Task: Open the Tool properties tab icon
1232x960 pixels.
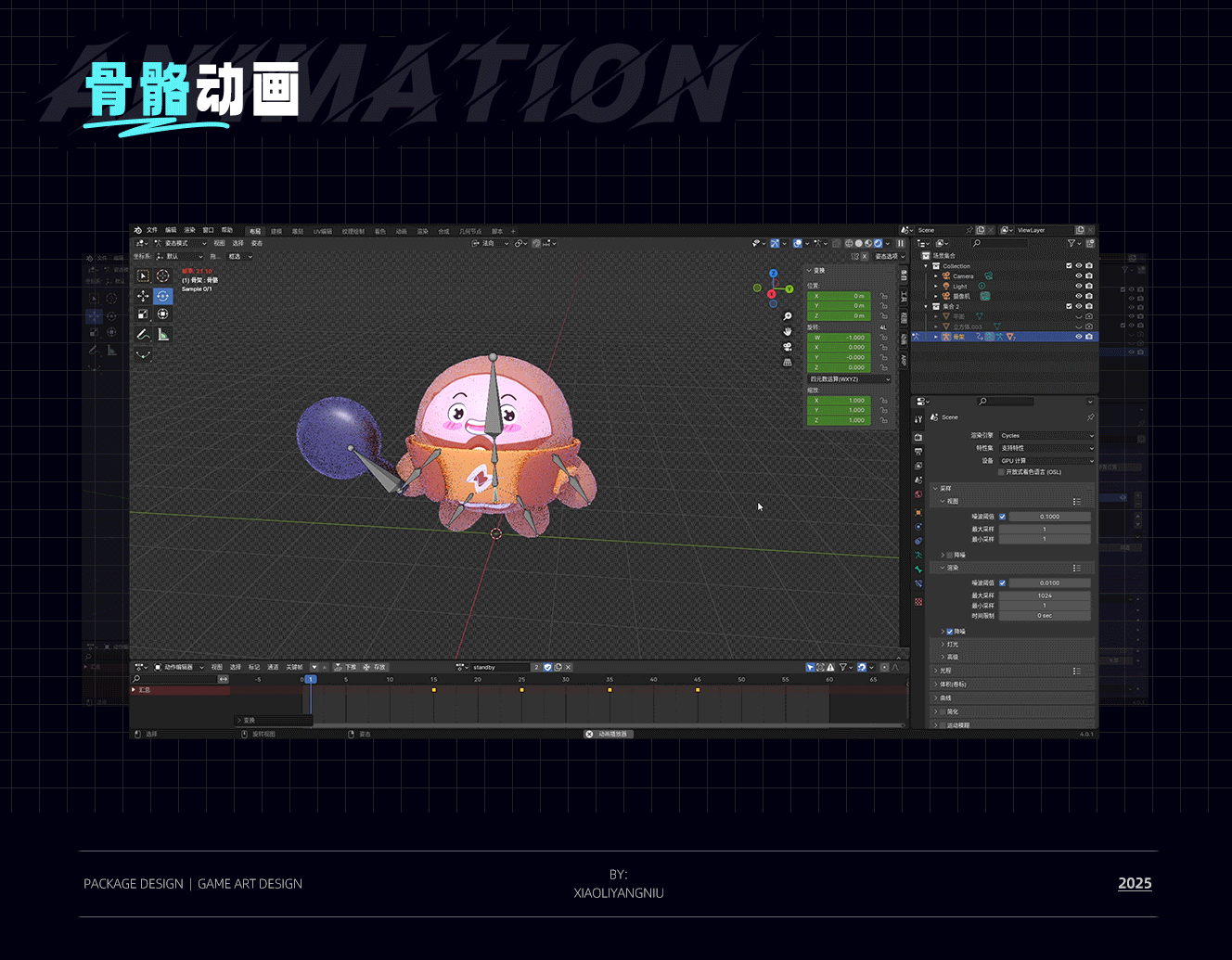Action: click(x=918, y=420)
